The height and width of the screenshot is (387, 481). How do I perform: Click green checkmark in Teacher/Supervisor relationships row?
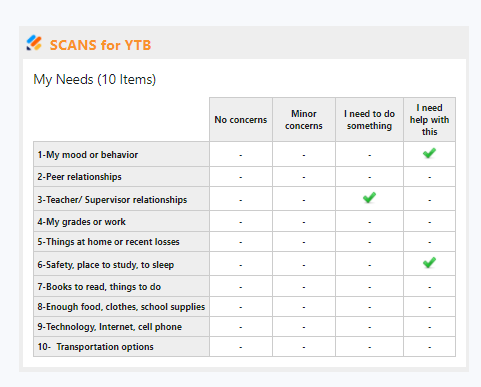[369, 197]
